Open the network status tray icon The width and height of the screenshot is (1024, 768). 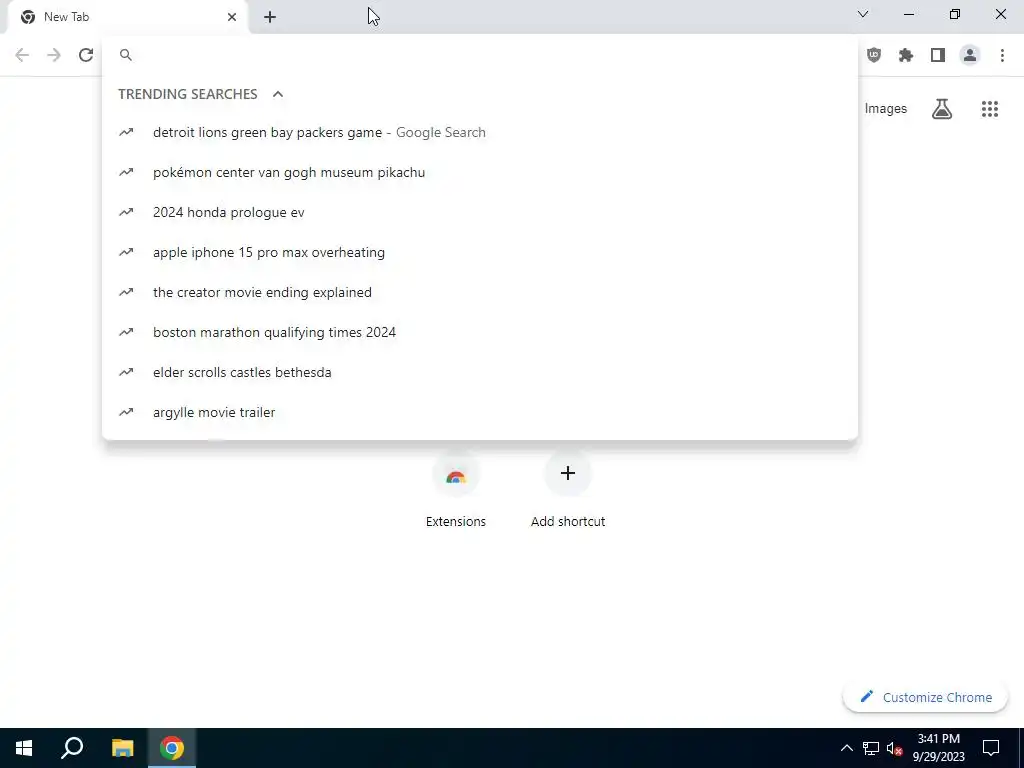871,748
